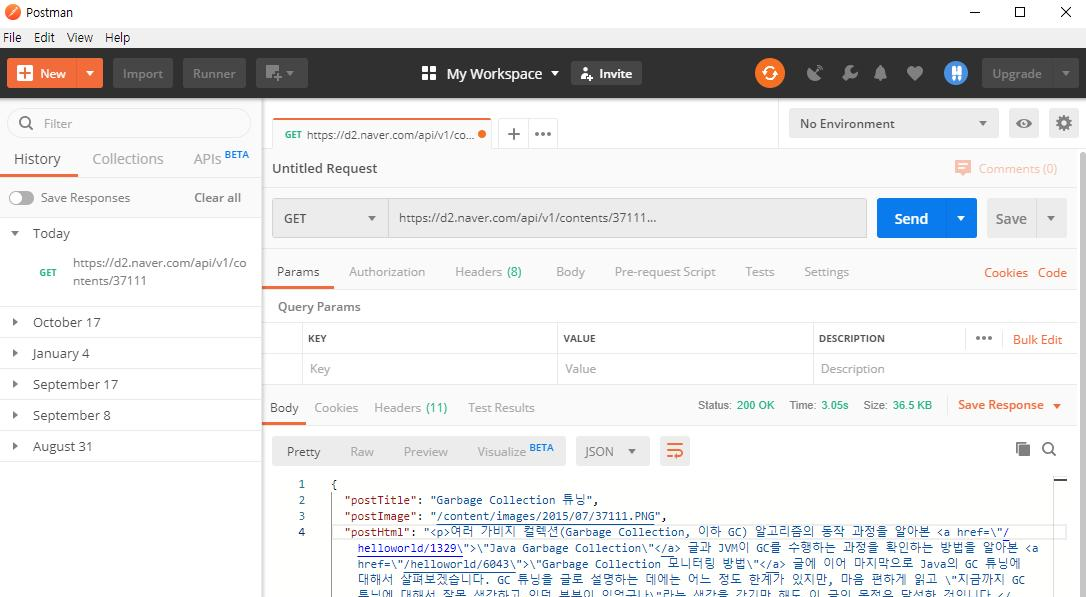Switch to response Headers (11) tab
The width and height of the screenshot is (1086, 597).
tap(411, 408)
